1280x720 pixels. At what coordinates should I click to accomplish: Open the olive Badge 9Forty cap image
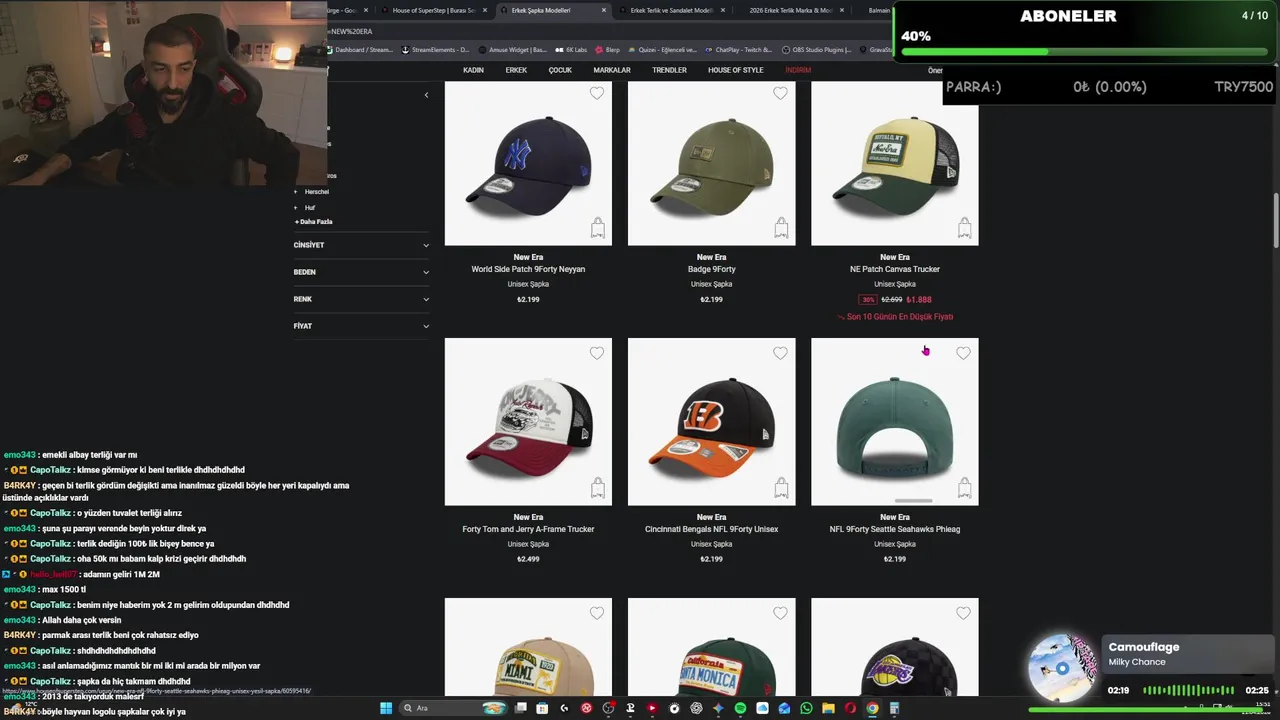pyautogui.click(x=711, y=165)
